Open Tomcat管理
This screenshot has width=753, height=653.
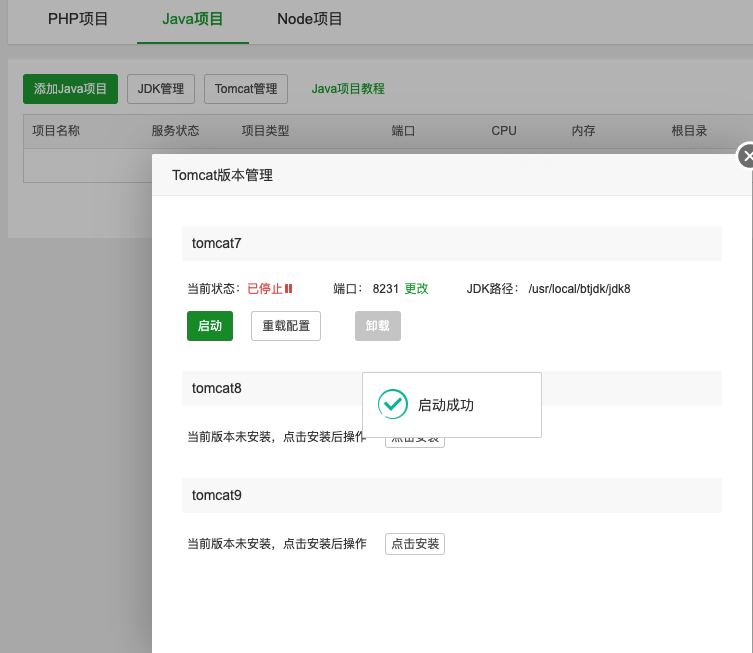(x=246, y=89)
